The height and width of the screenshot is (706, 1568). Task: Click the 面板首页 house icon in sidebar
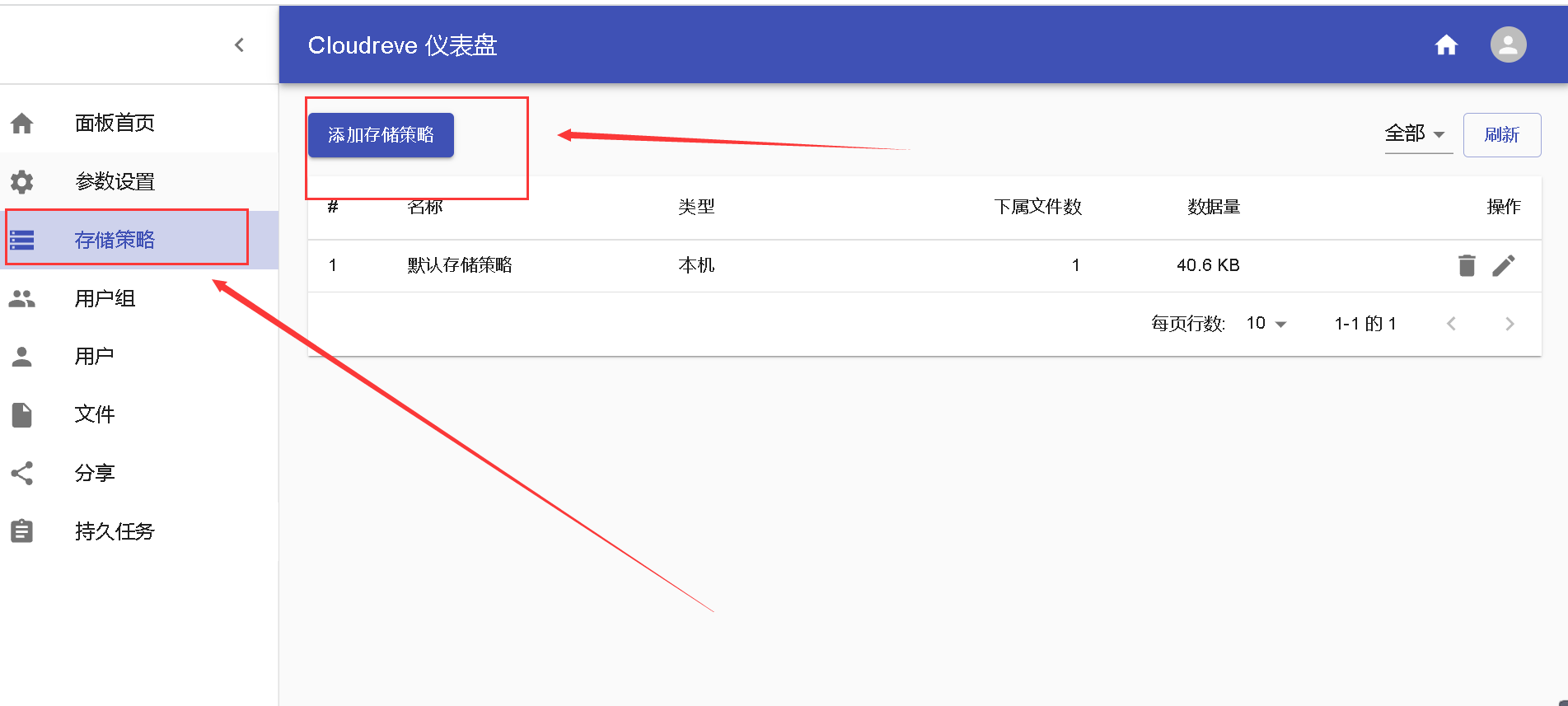22,124
